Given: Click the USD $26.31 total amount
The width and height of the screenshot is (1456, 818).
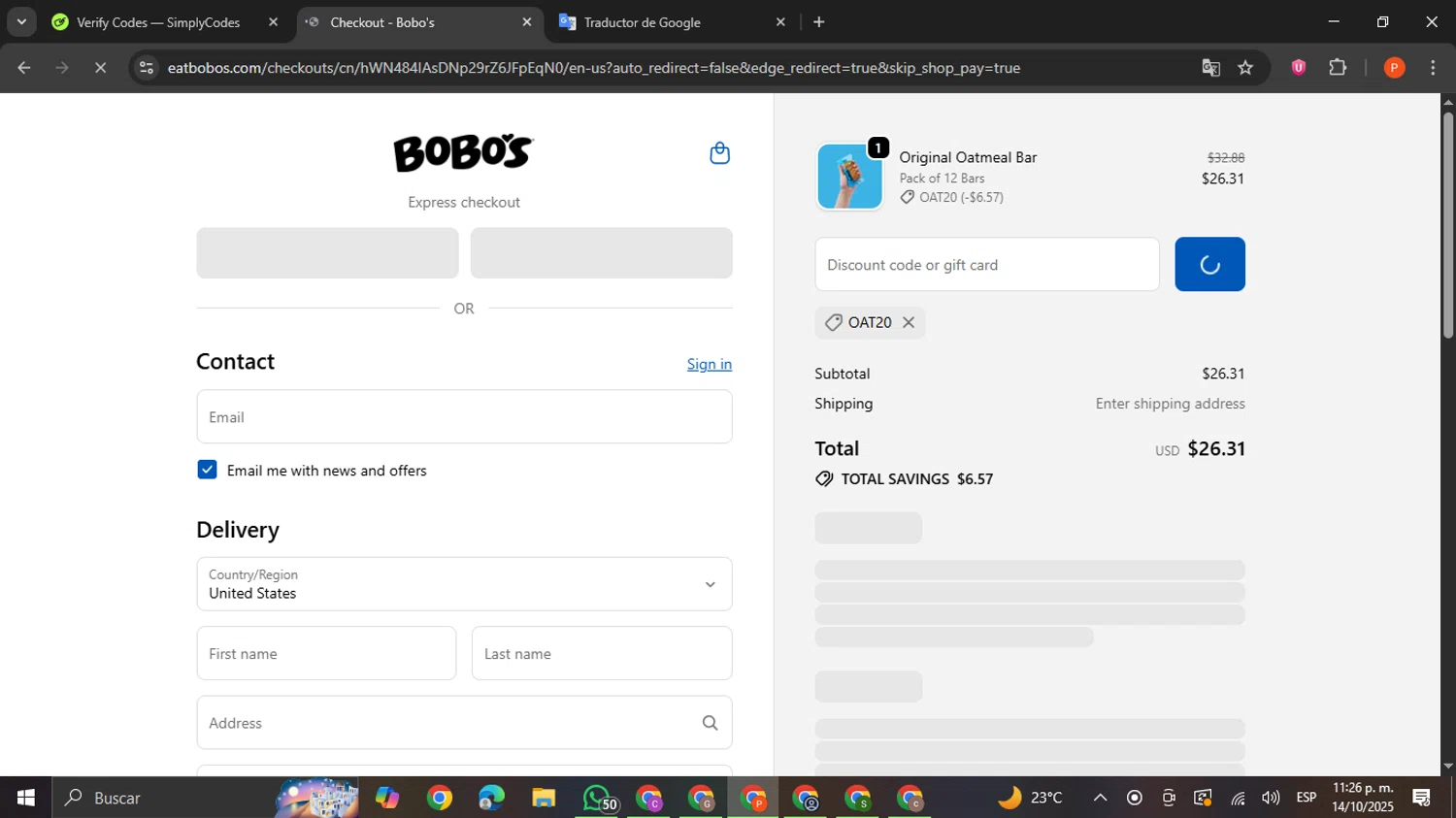Looking at the screenshot, I should [1200, 448].
